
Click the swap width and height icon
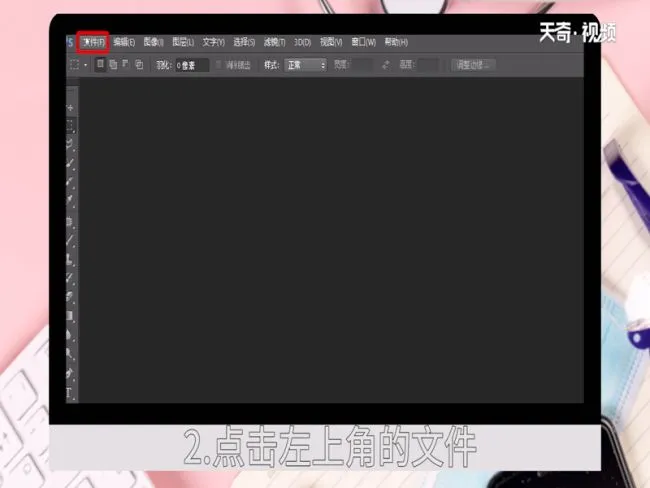tap(386, 65)
